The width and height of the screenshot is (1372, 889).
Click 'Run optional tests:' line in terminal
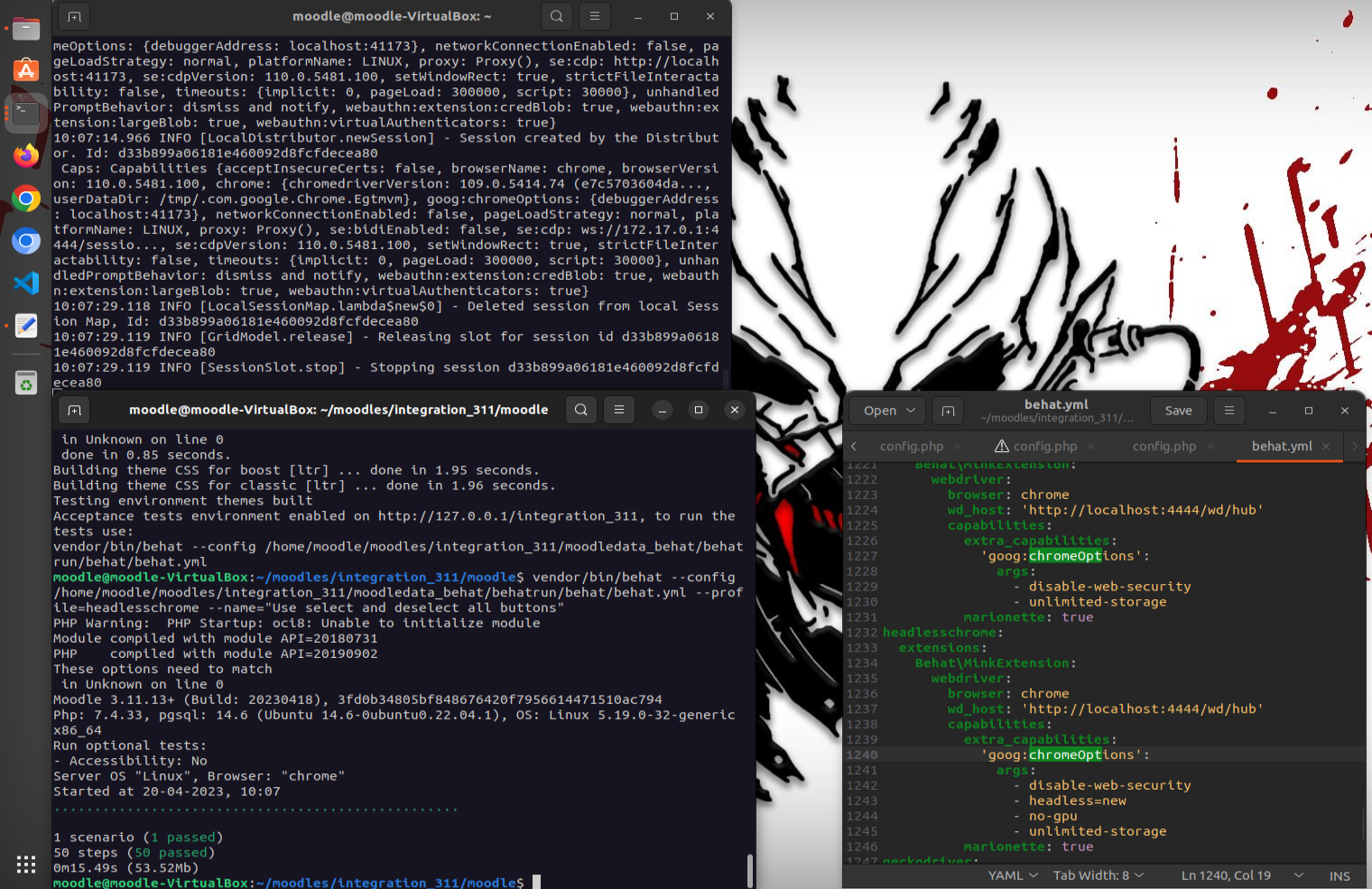pos(130,745)
